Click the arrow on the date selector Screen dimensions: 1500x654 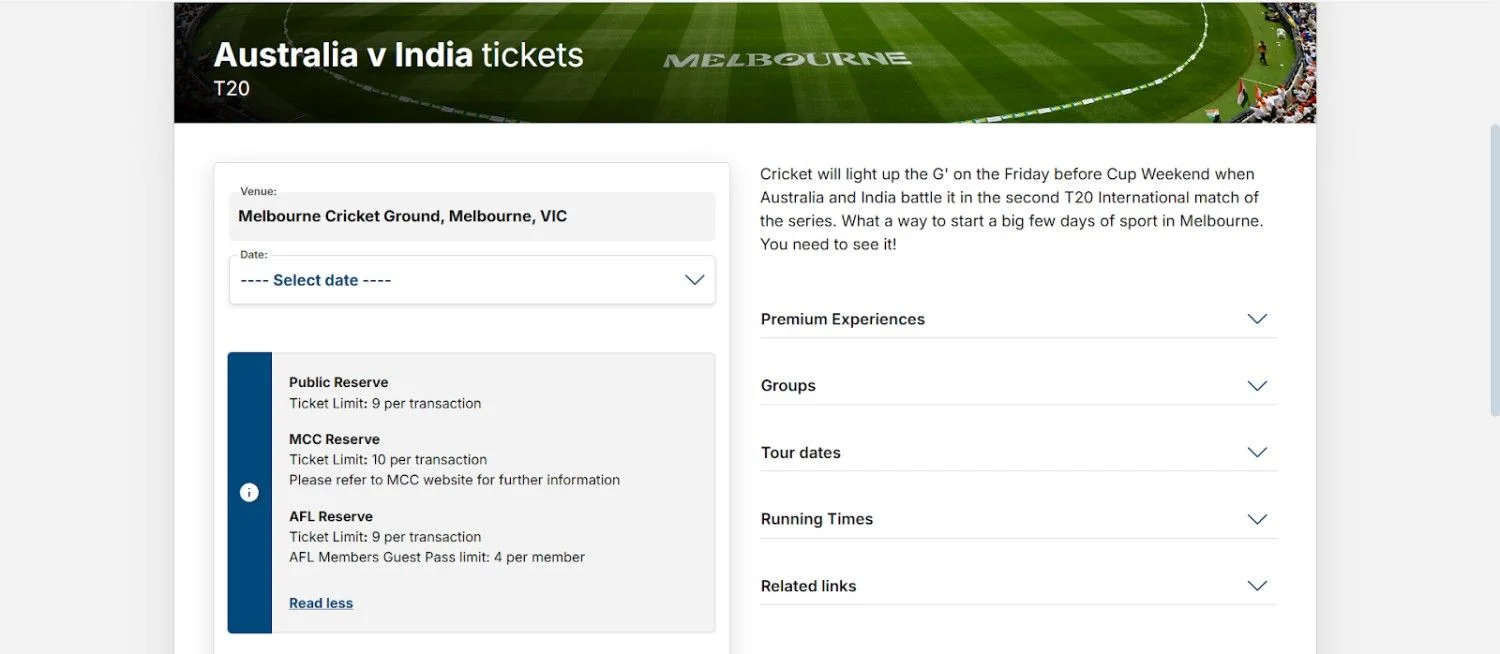694,280
